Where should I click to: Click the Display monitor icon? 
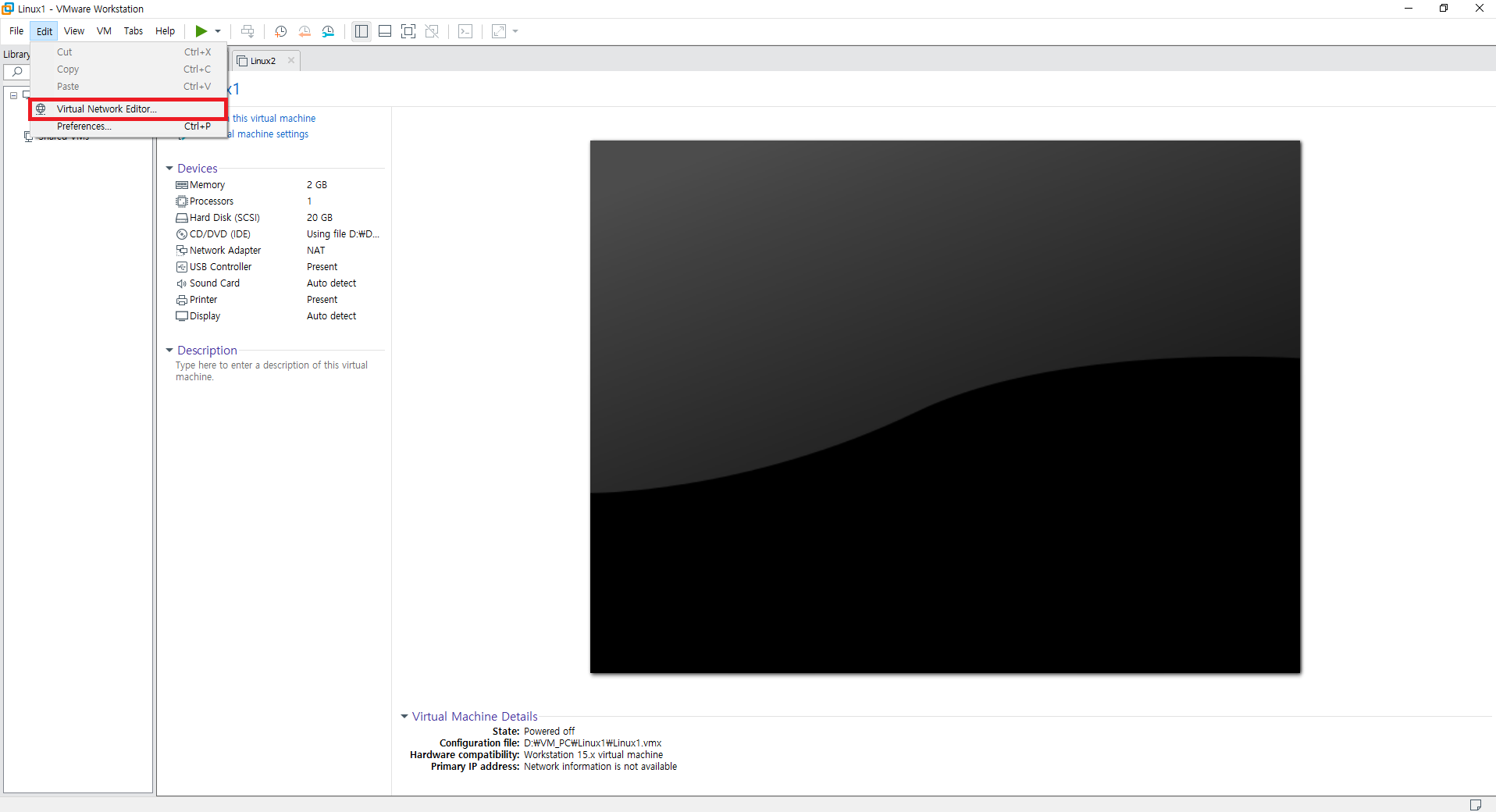[182, 316]
